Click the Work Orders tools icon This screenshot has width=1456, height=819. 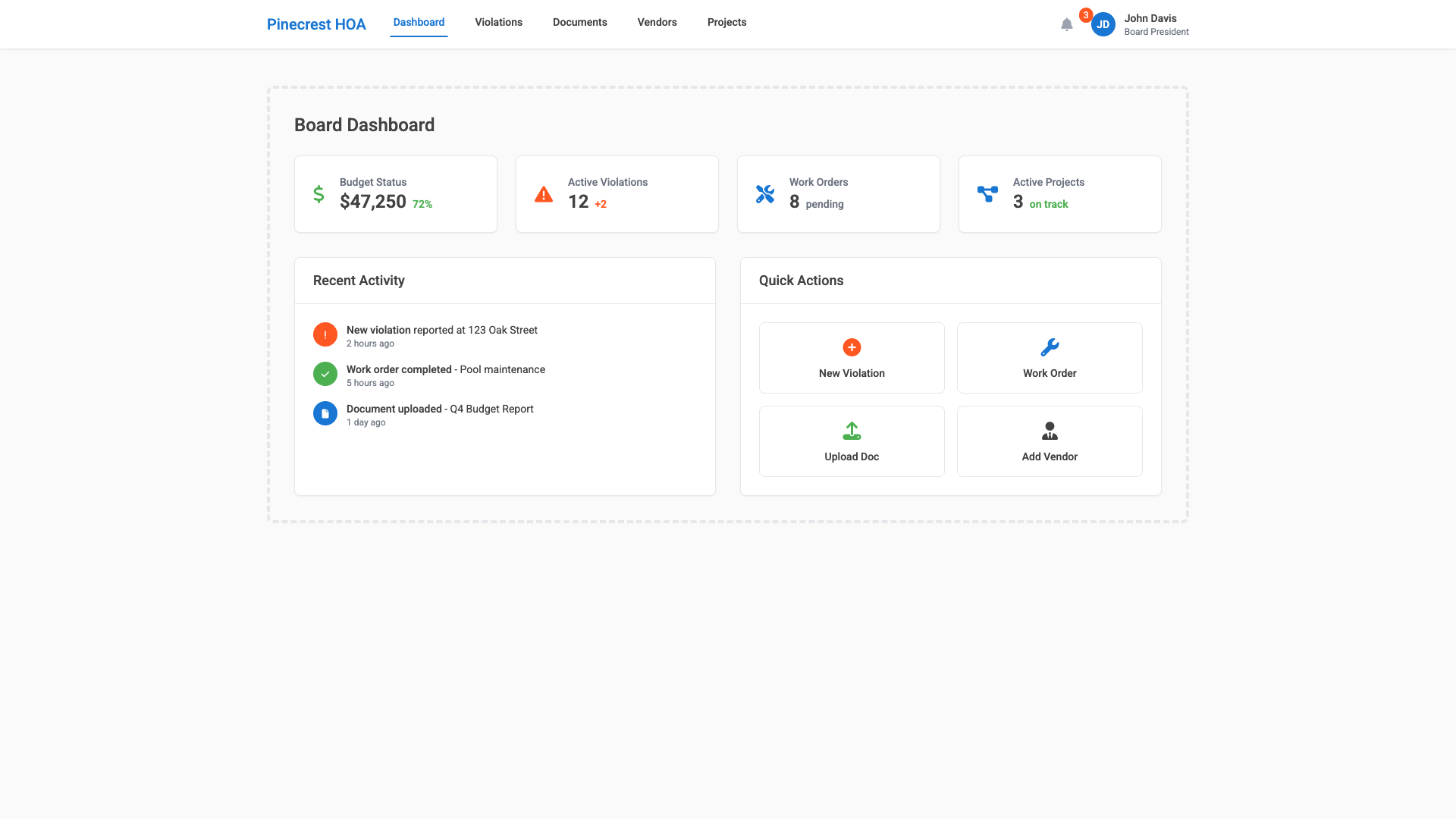(x=765, y=194)
